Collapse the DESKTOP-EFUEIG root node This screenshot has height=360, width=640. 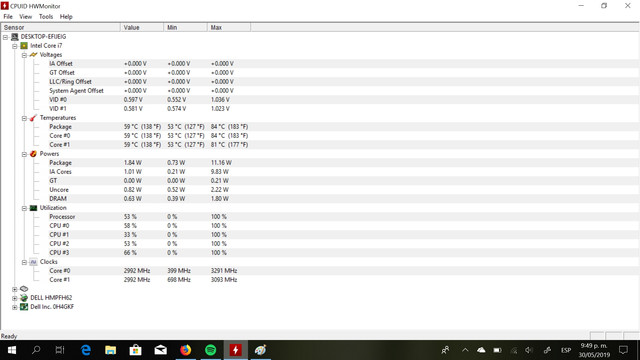(x=5, y=37)
